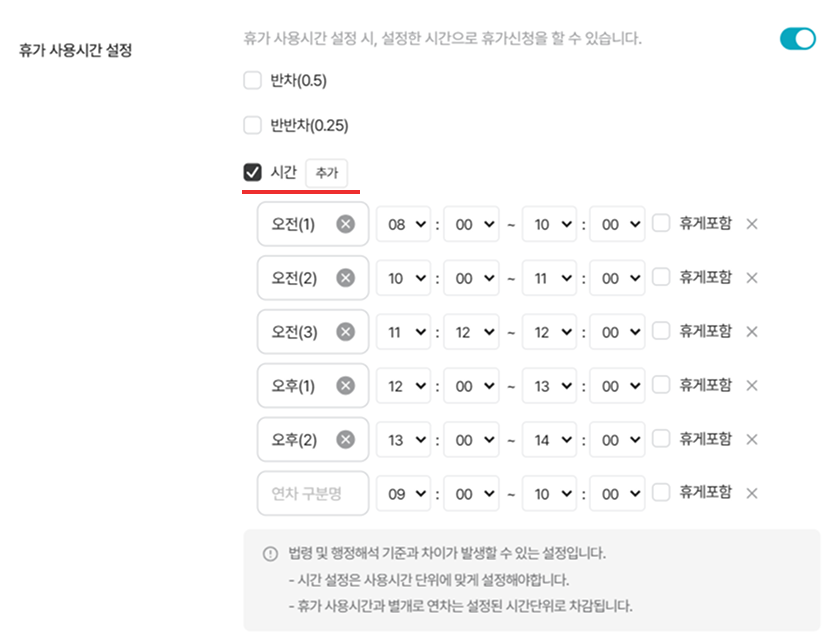Image resolution: width=840 pixels, height=642 pixels.
Task: Open last row start hour dropdown (09)
Action: [403, 493]
